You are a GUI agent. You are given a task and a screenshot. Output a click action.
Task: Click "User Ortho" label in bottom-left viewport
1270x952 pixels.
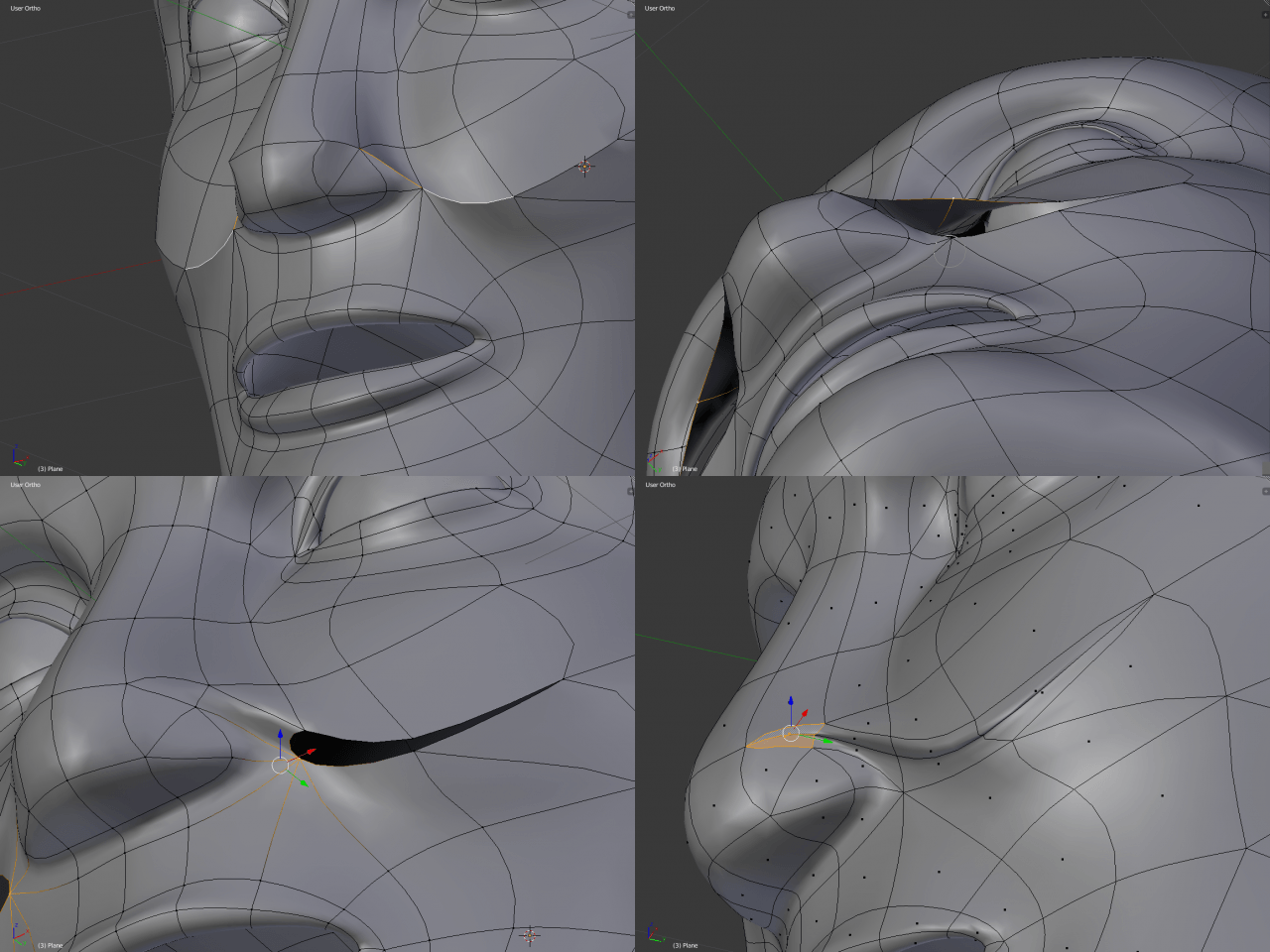coord(26,485)
